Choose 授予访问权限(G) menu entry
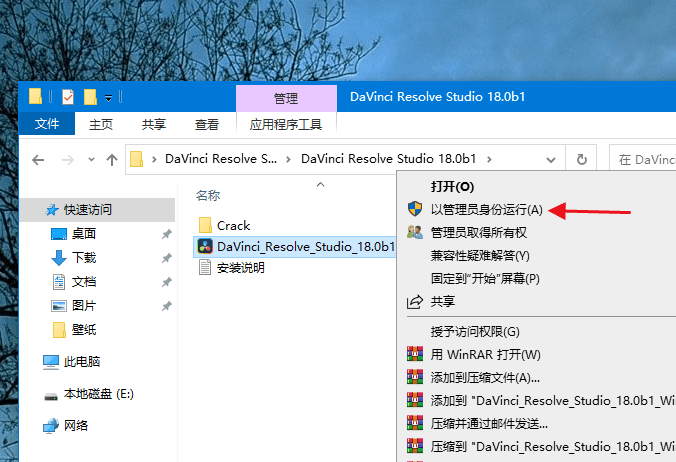The image size is (676, 462). (475, 331)
